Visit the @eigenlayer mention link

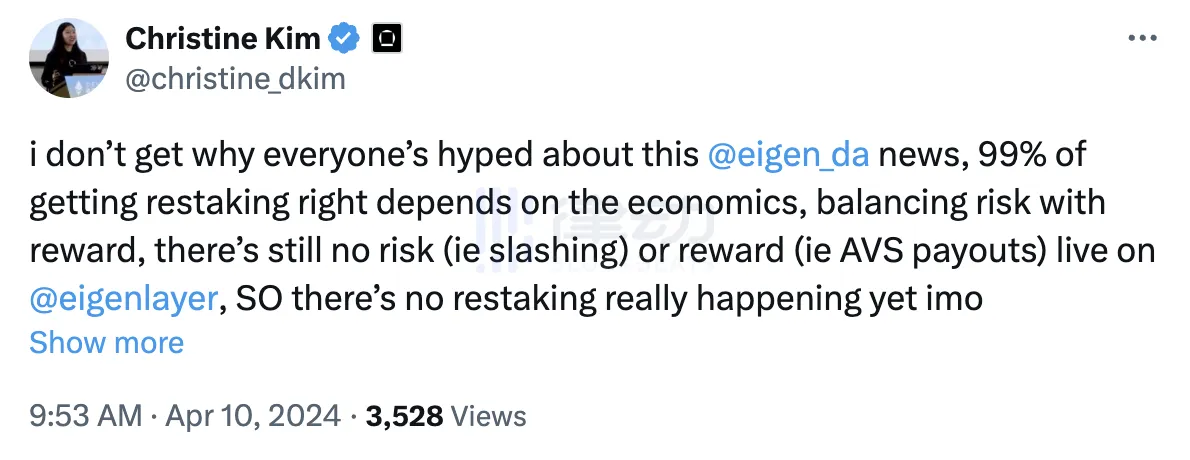(x=123, y=298)
